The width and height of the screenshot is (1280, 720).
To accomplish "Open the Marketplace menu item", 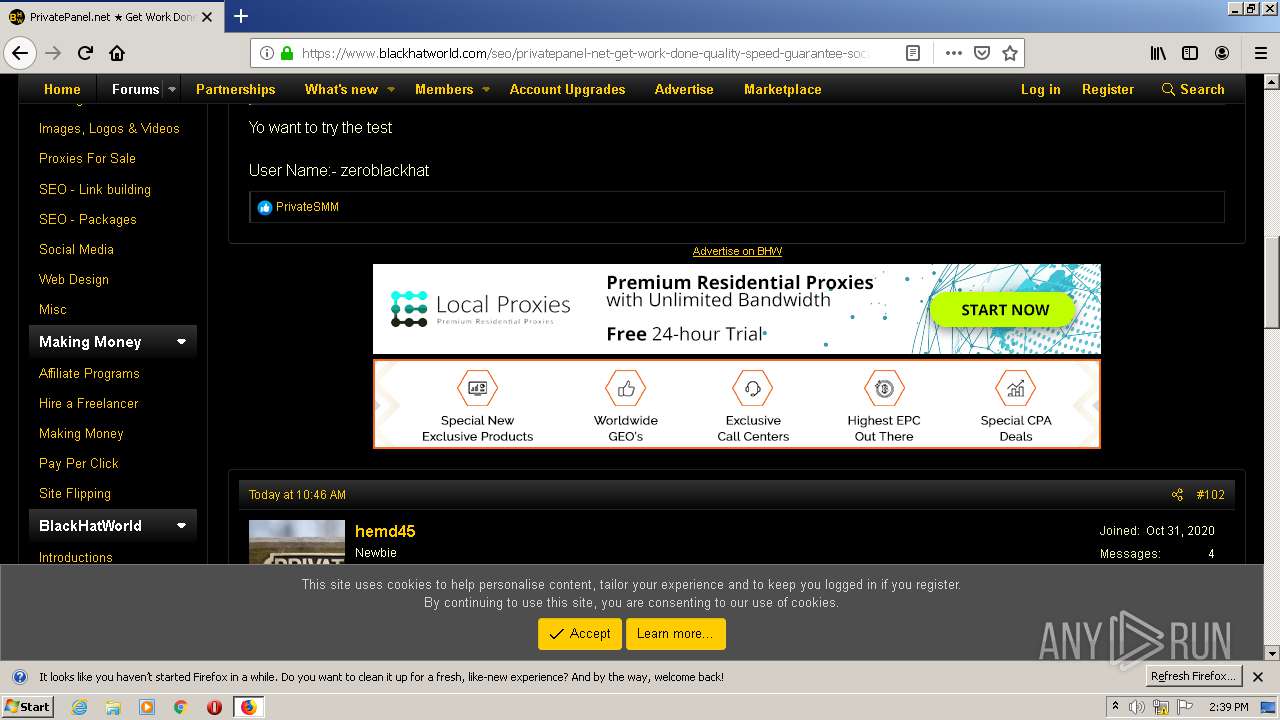I will point(783,89).
